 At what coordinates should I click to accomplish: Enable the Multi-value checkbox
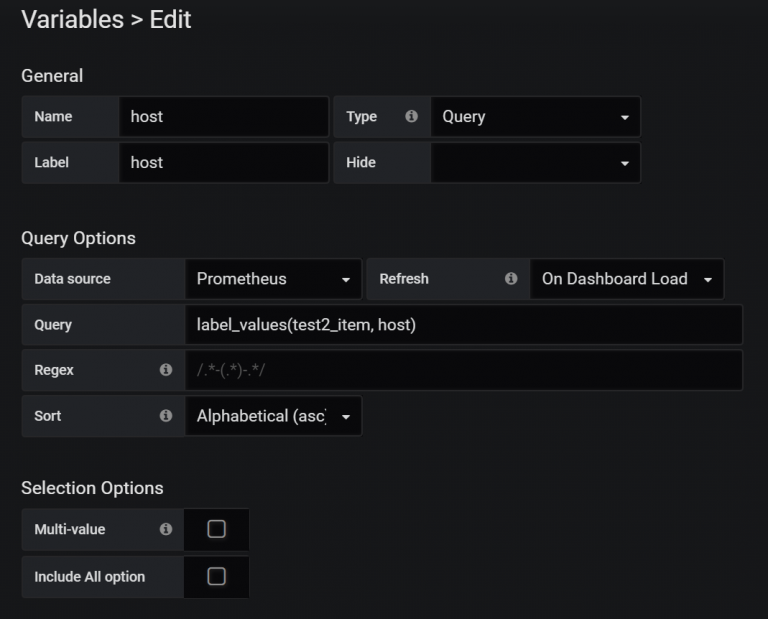coord(216,529)
